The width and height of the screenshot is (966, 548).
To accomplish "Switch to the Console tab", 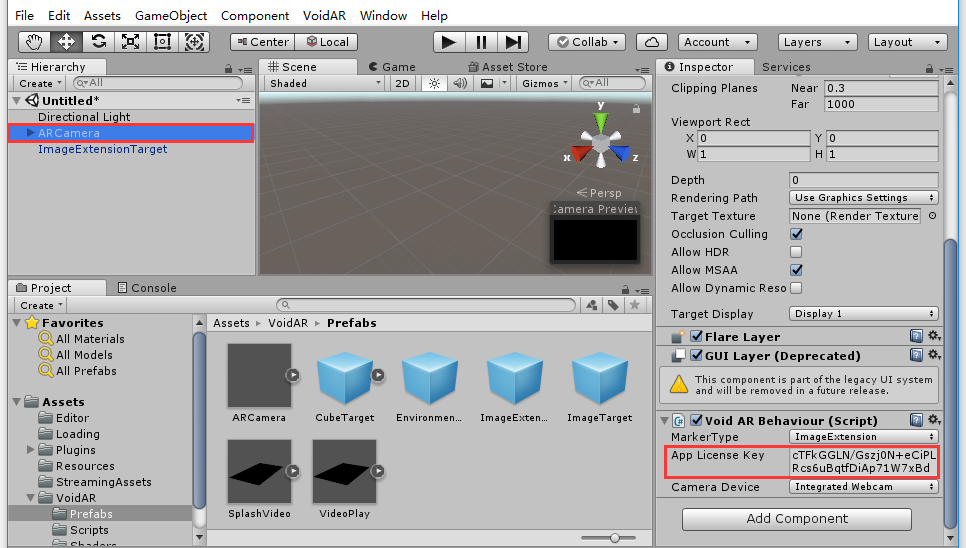I will pyautogui.click(x=145, y=288).
